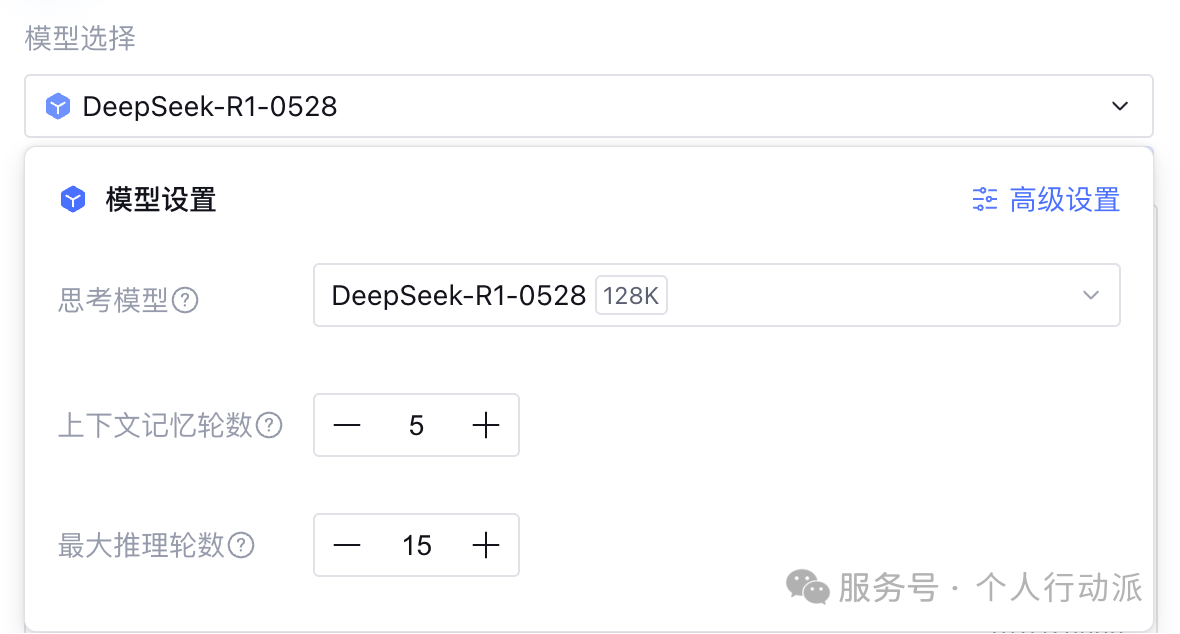Select DeepSeek-R1-0528 text in 思考模型 field
Image resolution: width=1180 pixels, height=634 pixels.
click(458, 296)
